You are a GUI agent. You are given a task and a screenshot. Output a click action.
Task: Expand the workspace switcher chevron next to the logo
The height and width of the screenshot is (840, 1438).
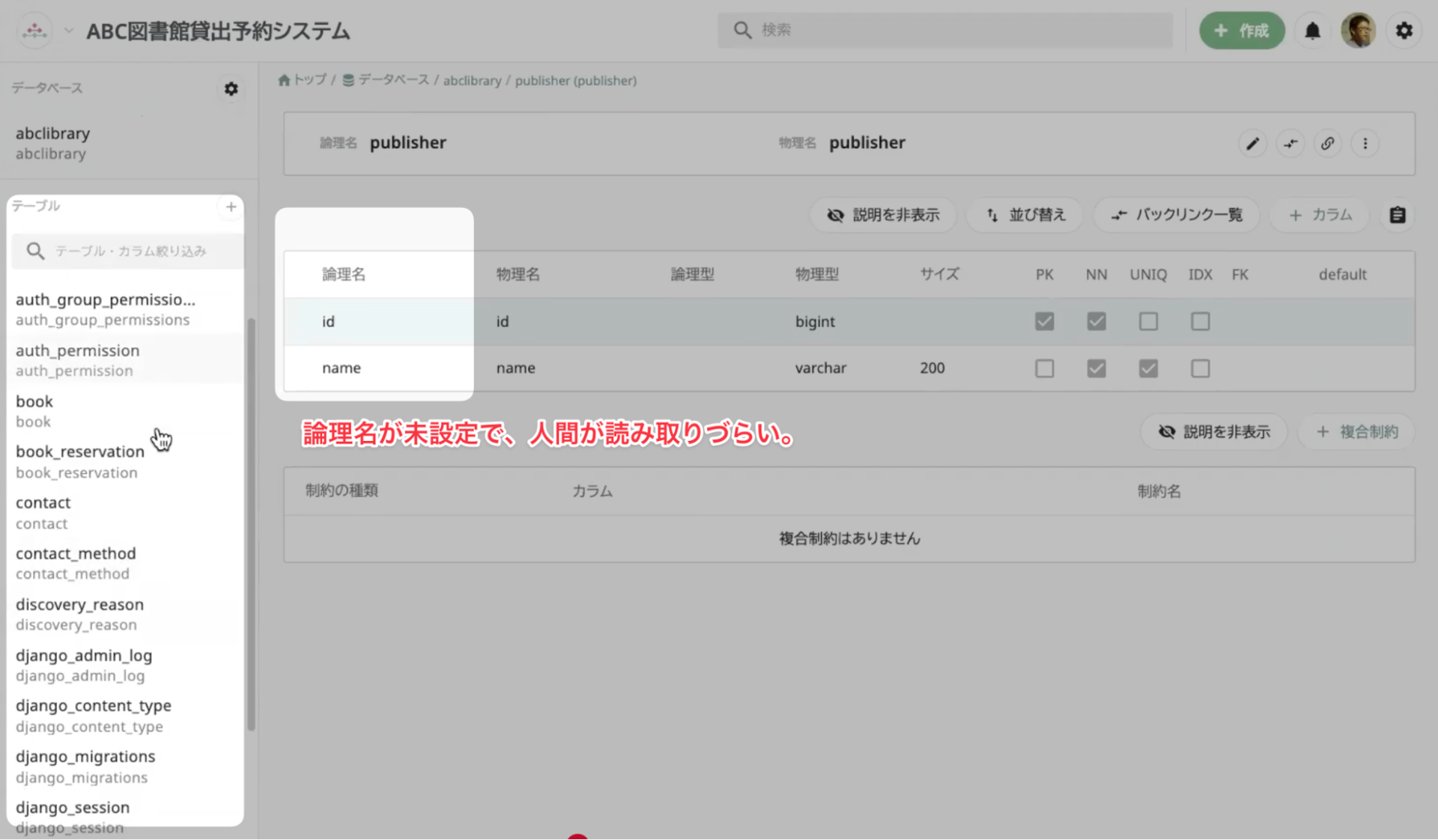(67, 31)
